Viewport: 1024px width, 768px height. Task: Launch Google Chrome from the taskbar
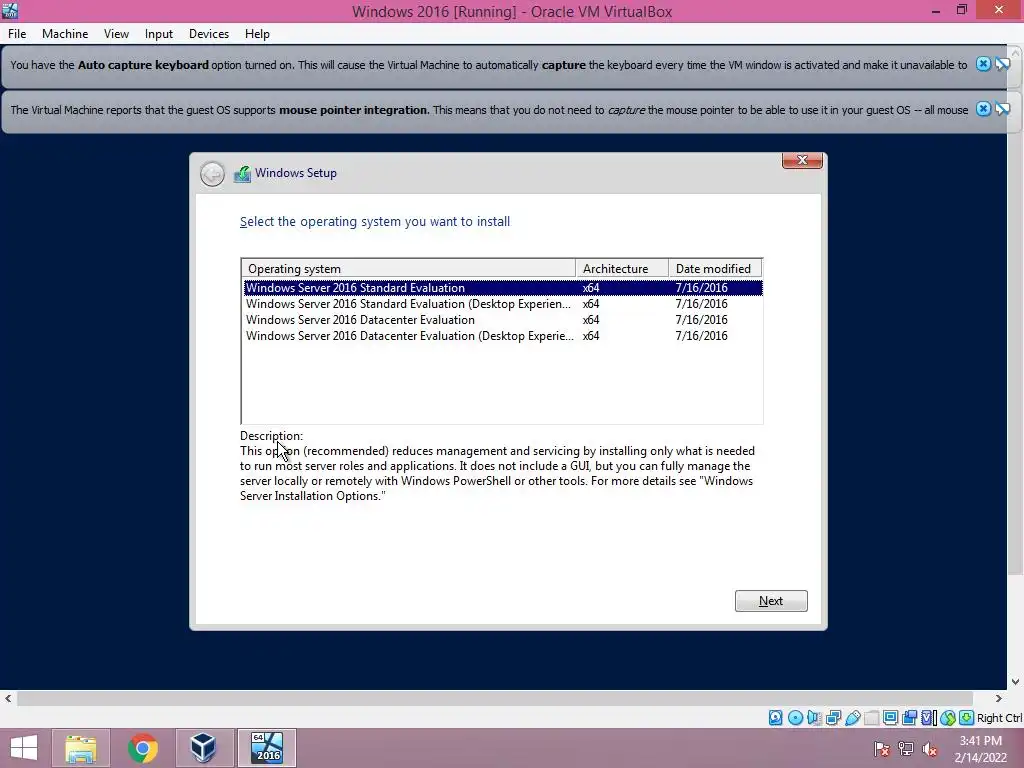[x=142, y=748]
